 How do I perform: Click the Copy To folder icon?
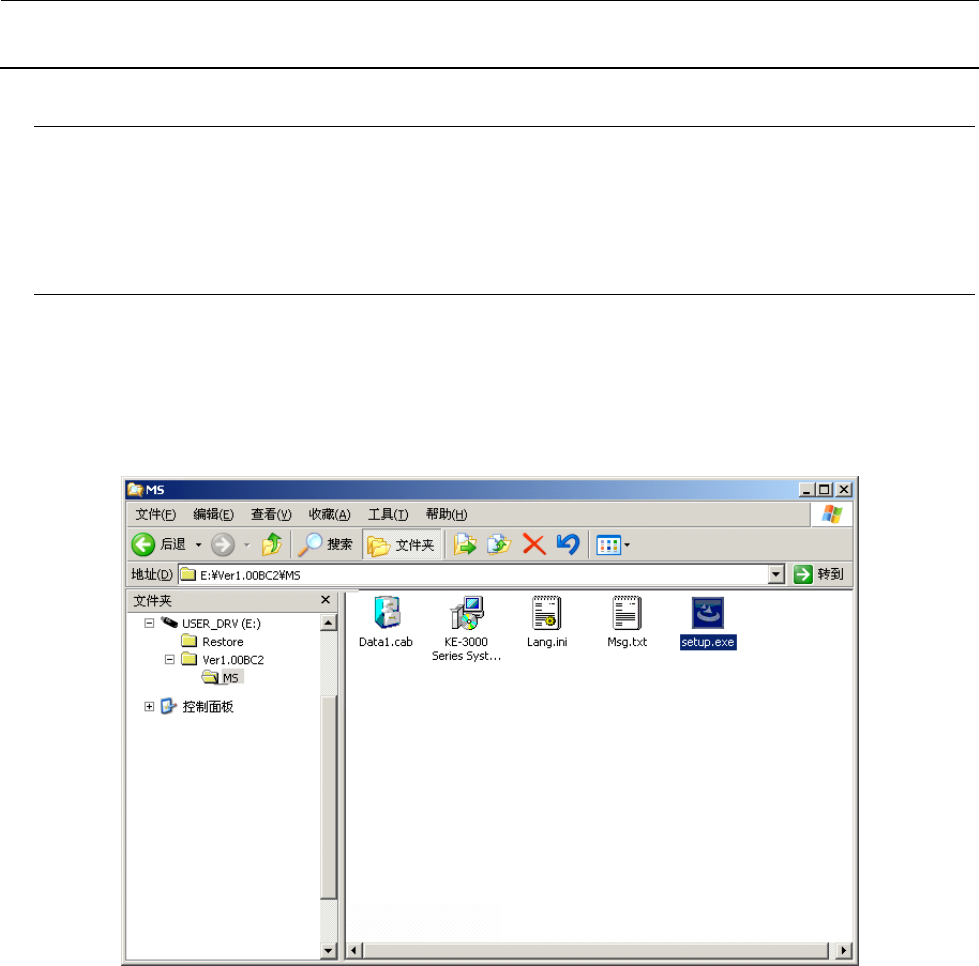[499, 545]
